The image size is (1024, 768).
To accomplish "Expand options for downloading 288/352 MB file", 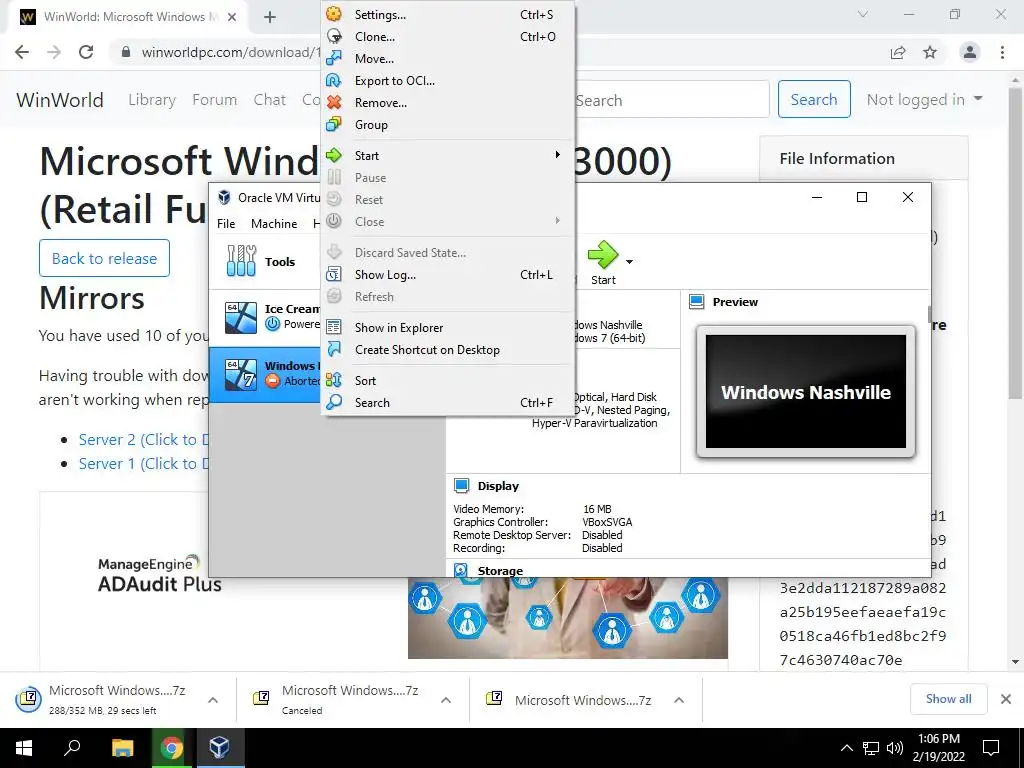I will (x=213, y=700).
